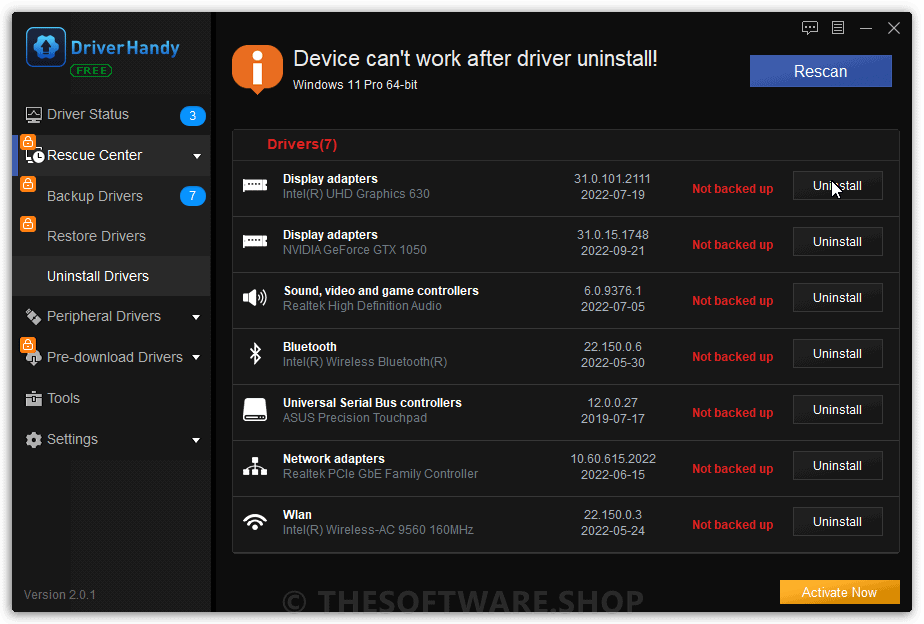Click the Peripheral Drivers icon
This screenshot has width=924, height=624.
pyautogui.click(x=33, y=317)
